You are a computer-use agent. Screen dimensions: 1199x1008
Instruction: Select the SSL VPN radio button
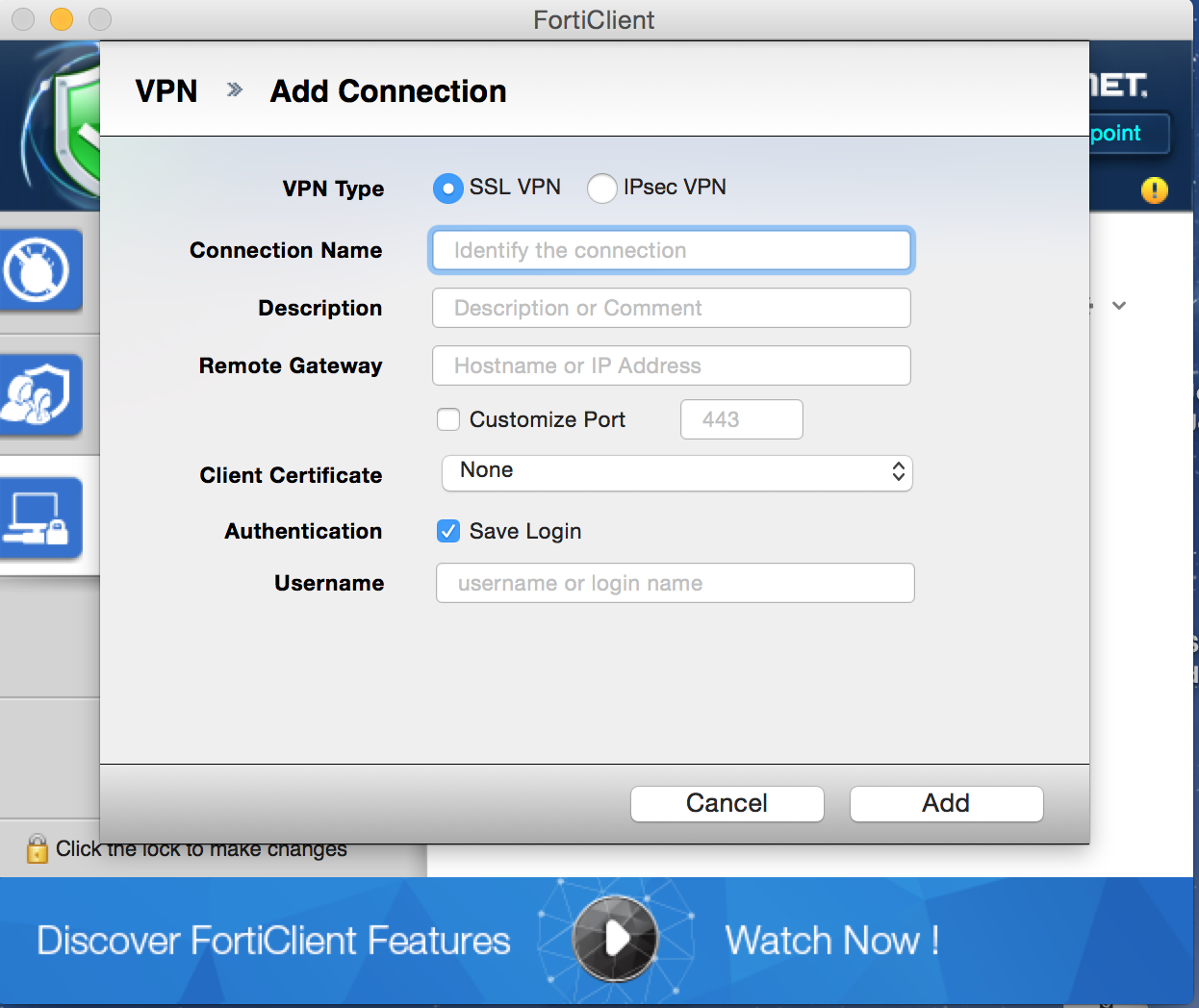tap(446, 189)
